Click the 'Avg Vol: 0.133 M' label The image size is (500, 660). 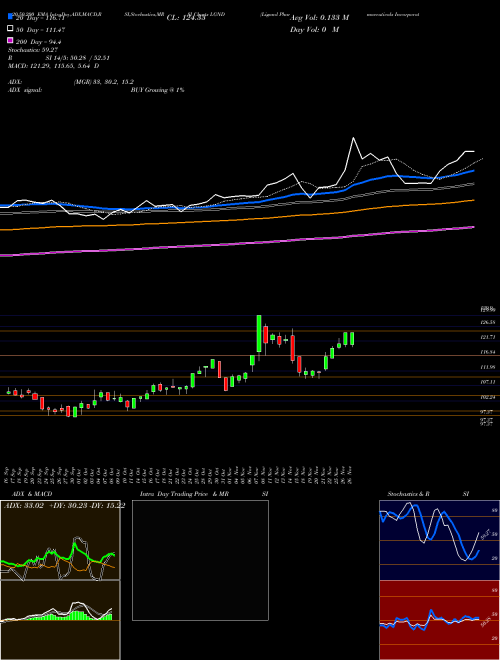coord(319,18)
